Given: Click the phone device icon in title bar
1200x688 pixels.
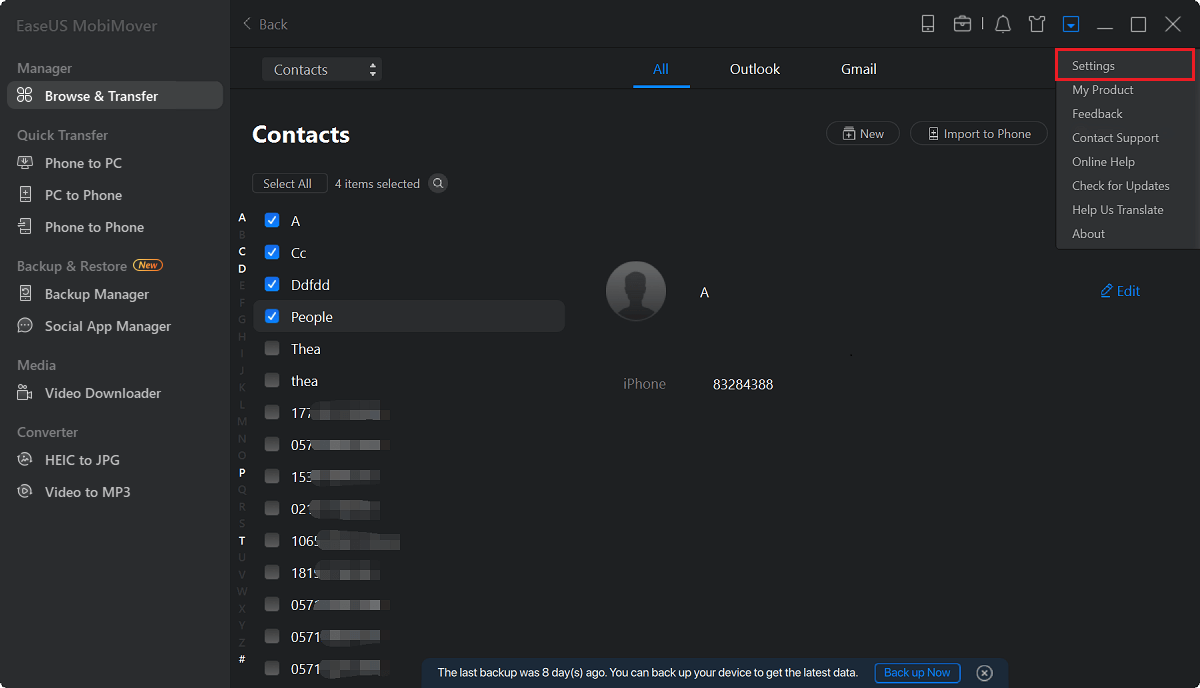Looking at the screenshot, I should point(928,24).
